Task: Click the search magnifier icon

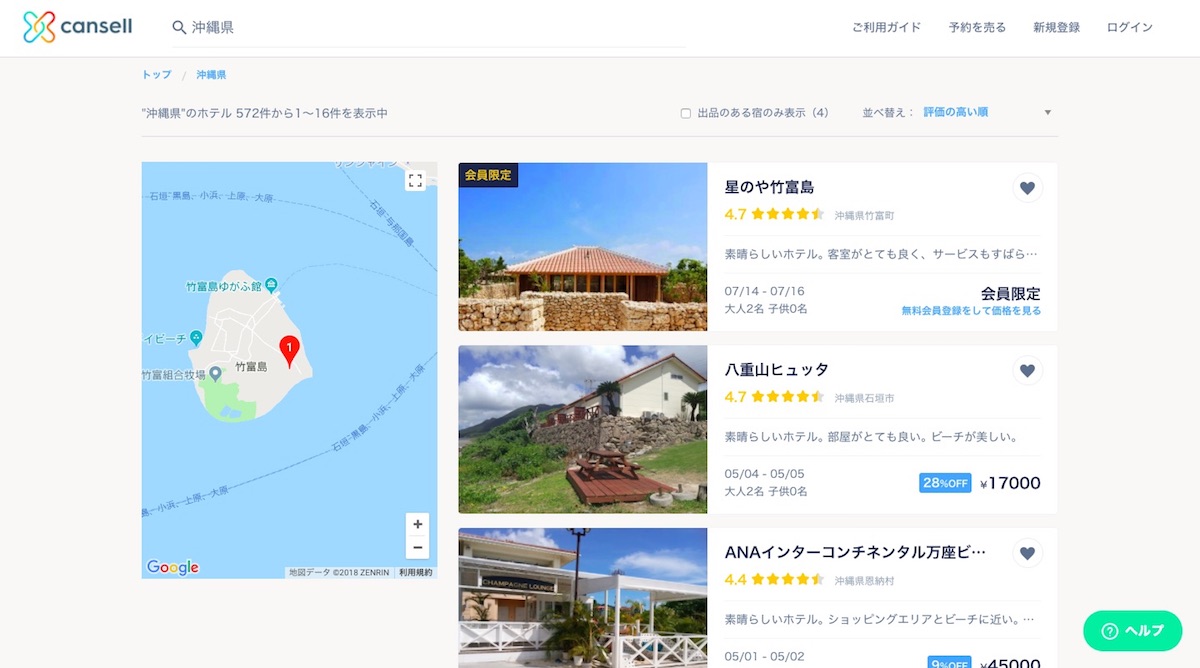Action: click(x=179, y=28)
